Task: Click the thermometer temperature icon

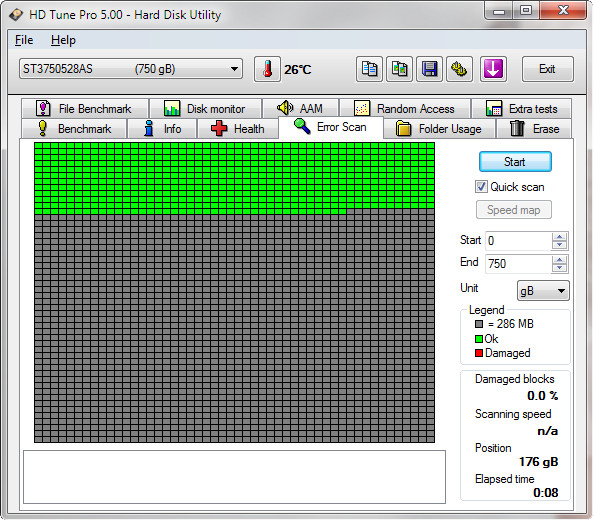Action: pyautogui.click(x=267, y=69)
